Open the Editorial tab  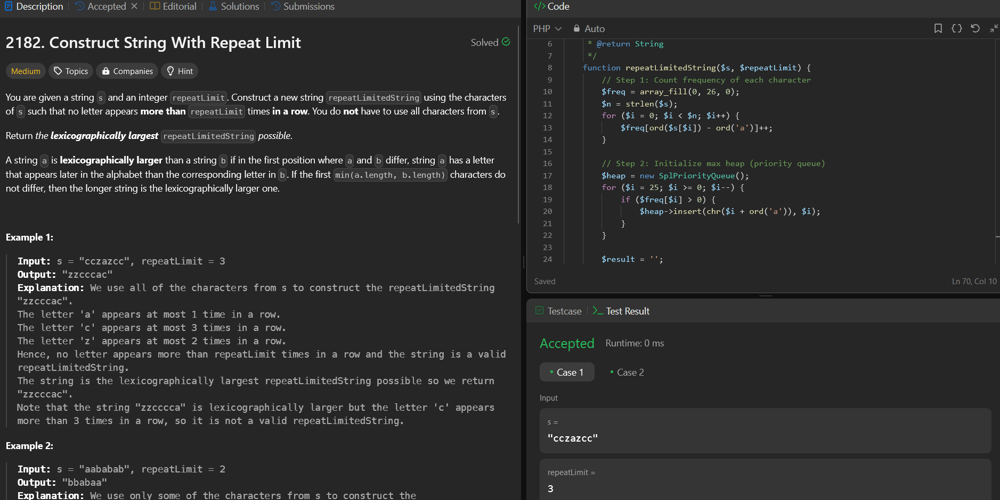point(173,6)
